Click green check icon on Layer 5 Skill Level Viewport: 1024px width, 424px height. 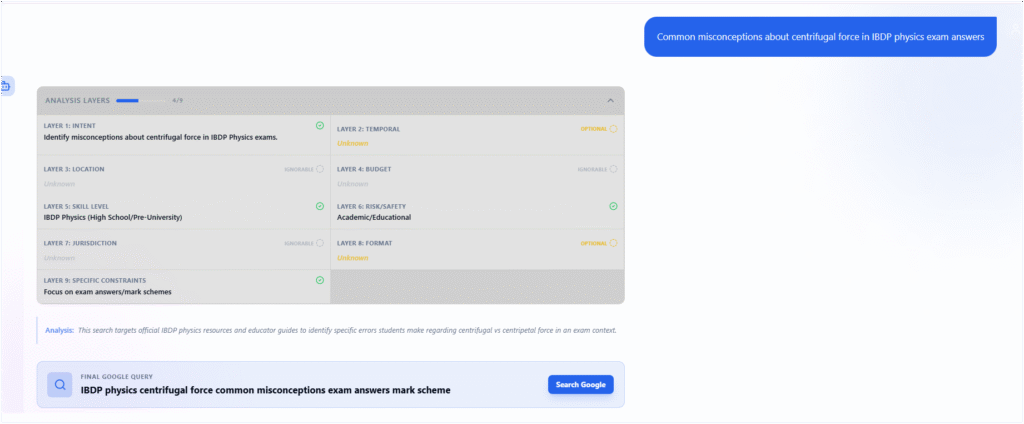click(320, 206)
